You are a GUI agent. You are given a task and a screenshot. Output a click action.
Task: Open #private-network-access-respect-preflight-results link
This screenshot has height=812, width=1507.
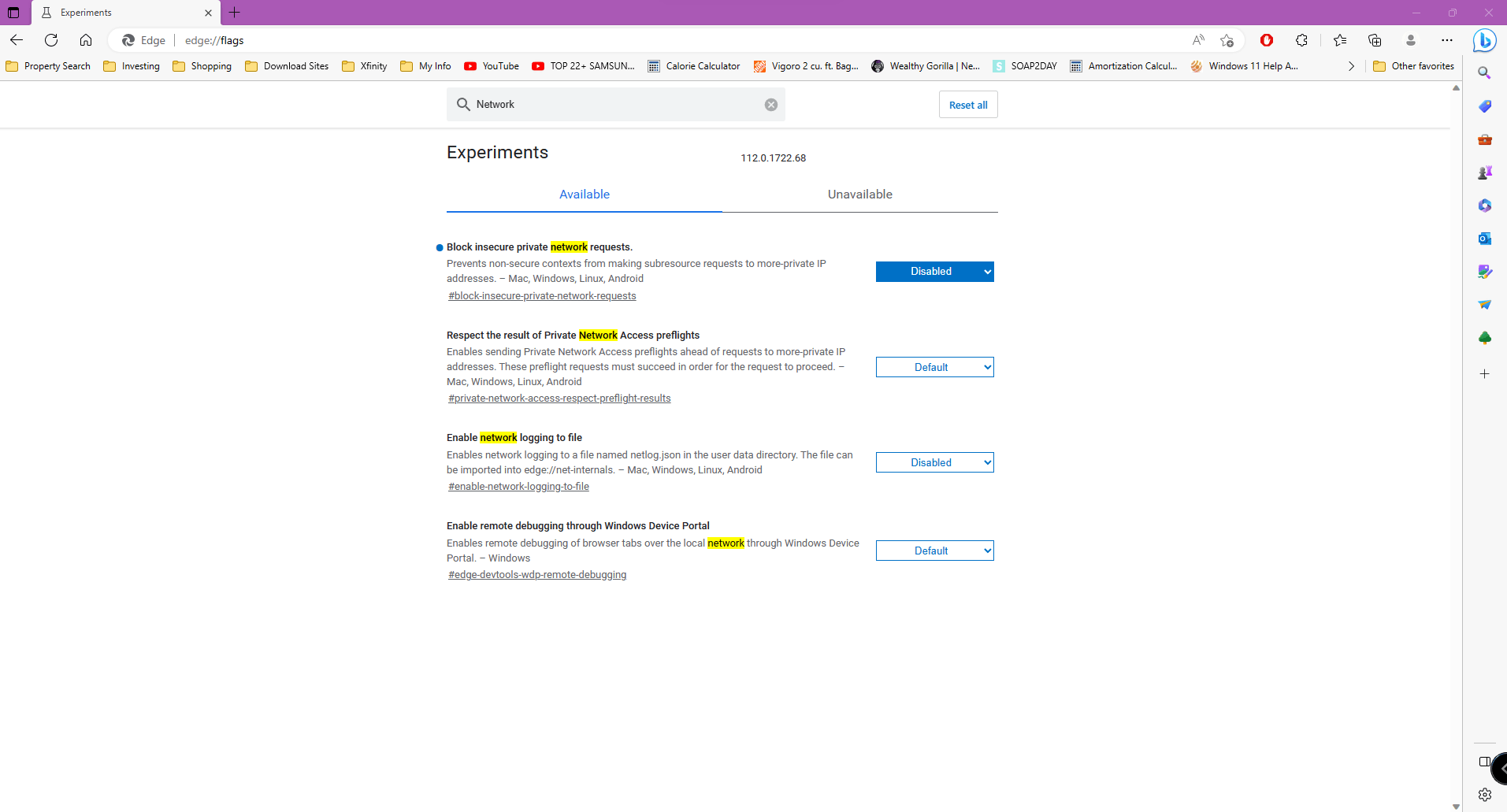coord(559,399)
